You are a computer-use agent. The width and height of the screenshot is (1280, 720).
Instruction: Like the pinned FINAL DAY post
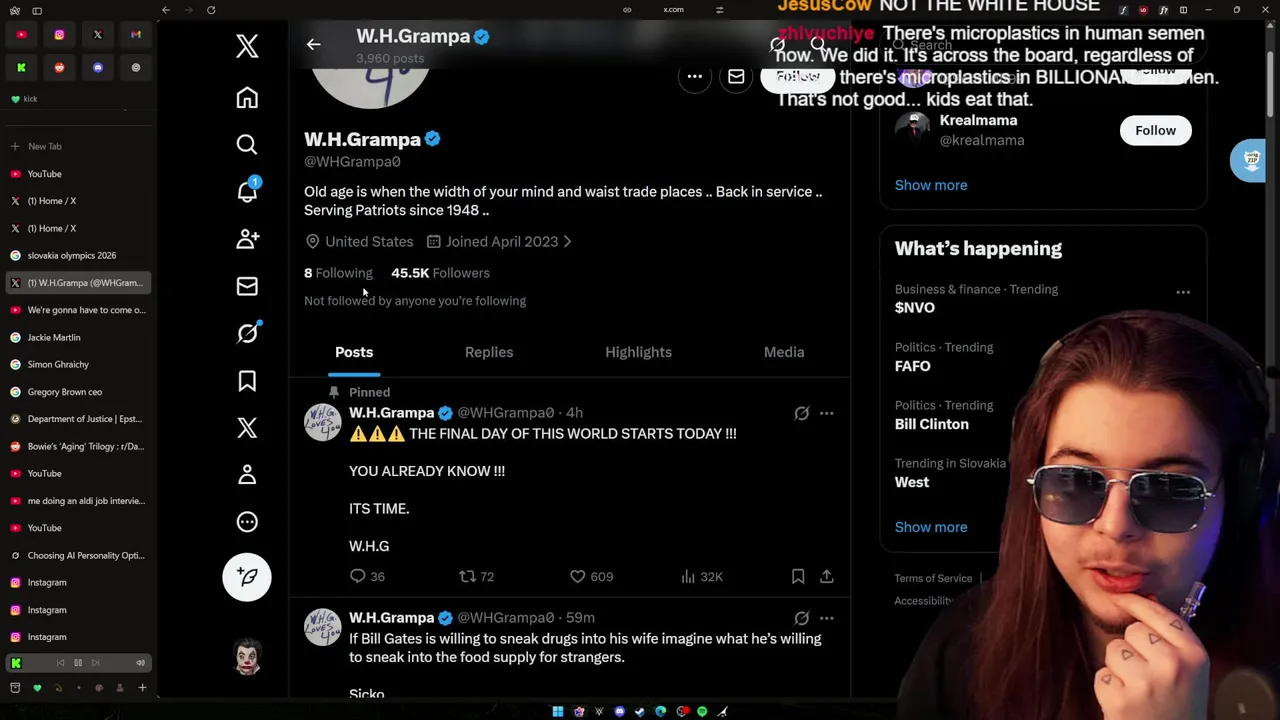pos(577,576)
